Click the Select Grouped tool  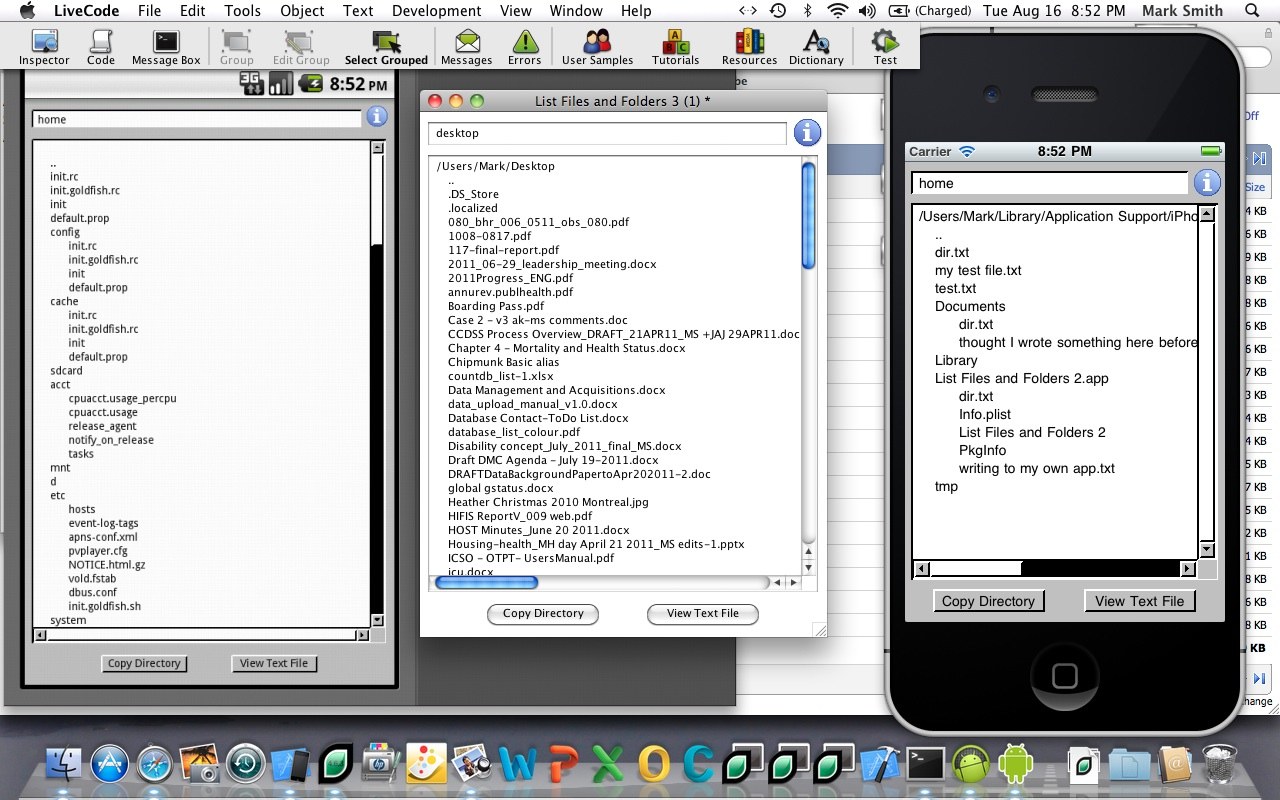point(386,46)
